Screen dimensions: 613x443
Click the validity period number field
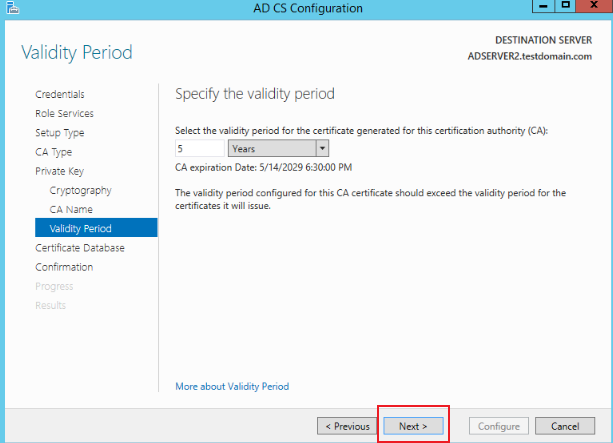point(200,149)
